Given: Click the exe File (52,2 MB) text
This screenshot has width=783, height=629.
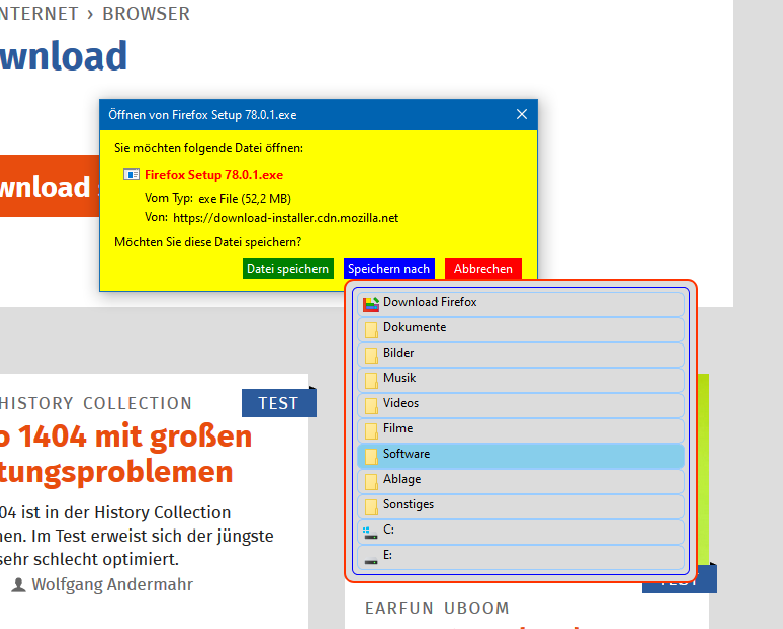Looking at the screenshot, I should pyautogui.click(x=245, y=199).
